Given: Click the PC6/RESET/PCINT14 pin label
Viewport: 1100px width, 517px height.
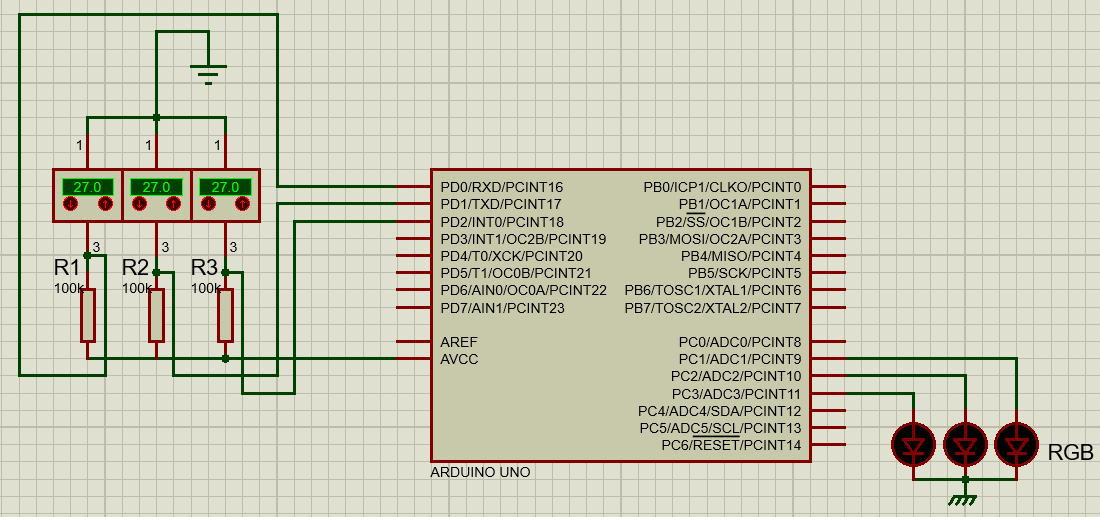Looking at the screenshot, I should (x=731, y=445).
